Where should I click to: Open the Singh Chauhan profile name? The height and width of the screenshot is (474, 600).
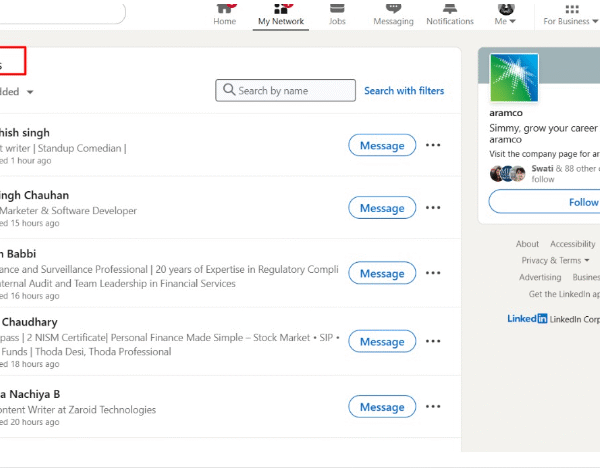point(34,195)
